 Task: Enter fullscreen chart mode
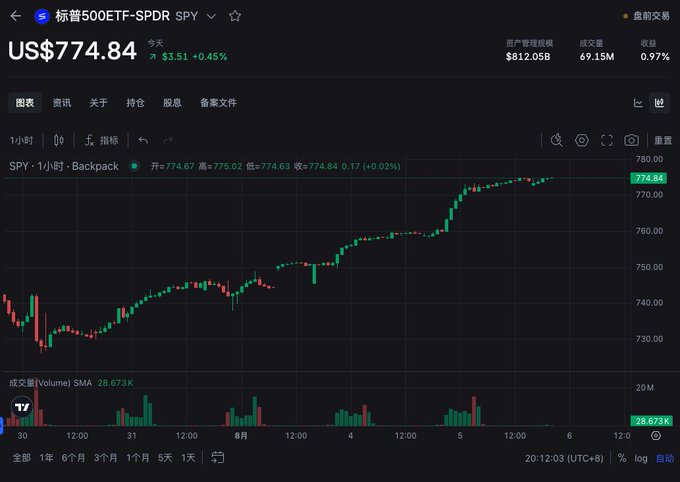[607, 140]
